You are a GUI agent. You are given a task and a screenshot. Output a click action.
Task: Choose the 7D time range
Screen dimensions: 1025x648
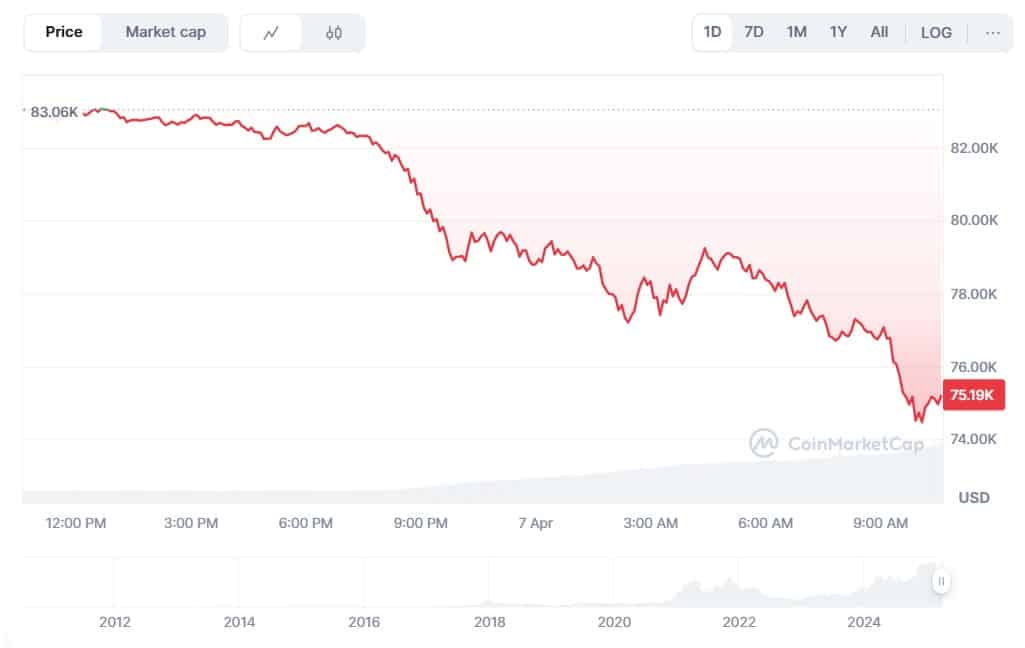(754, 32)
